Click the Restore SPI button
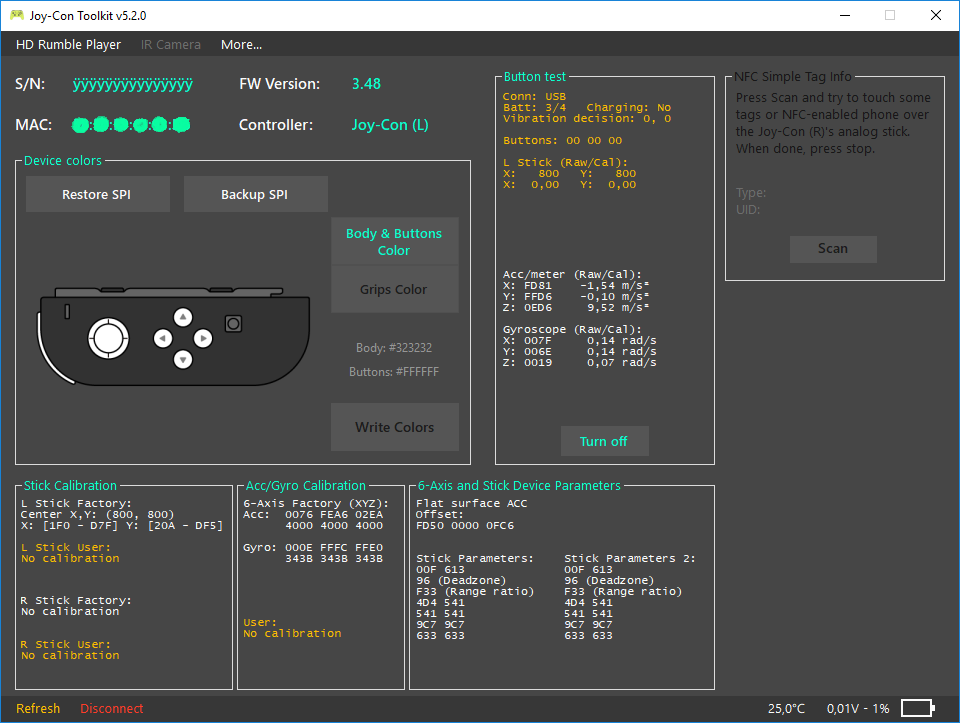 pos(97,194)
